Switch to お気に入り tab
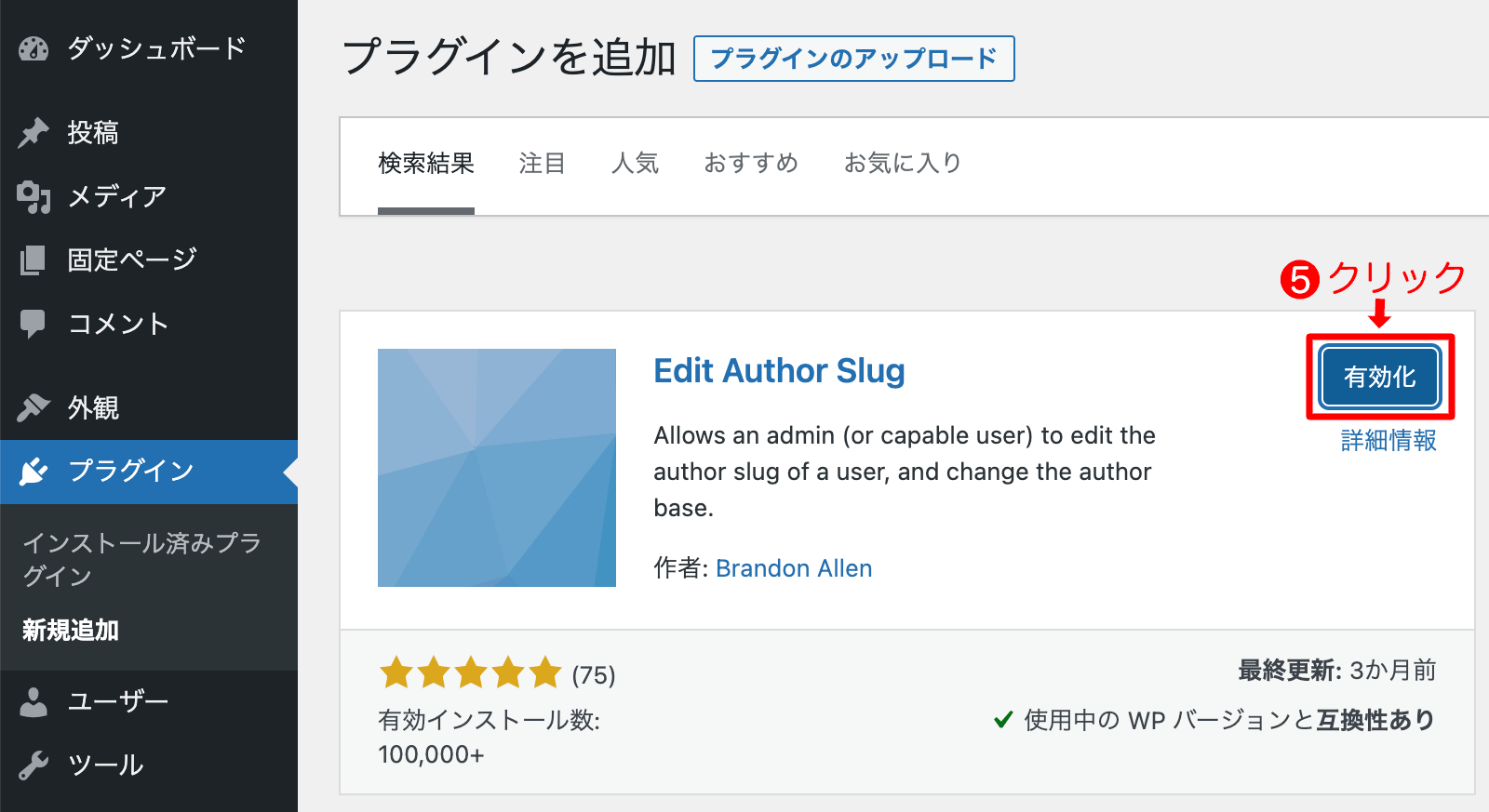 (903, 164)
